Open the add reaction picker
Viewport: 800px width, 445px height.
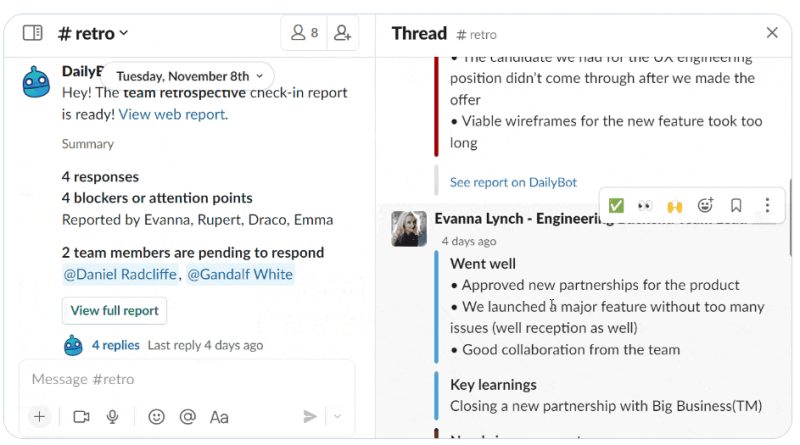pyautogui.click(x=705, y=205)
